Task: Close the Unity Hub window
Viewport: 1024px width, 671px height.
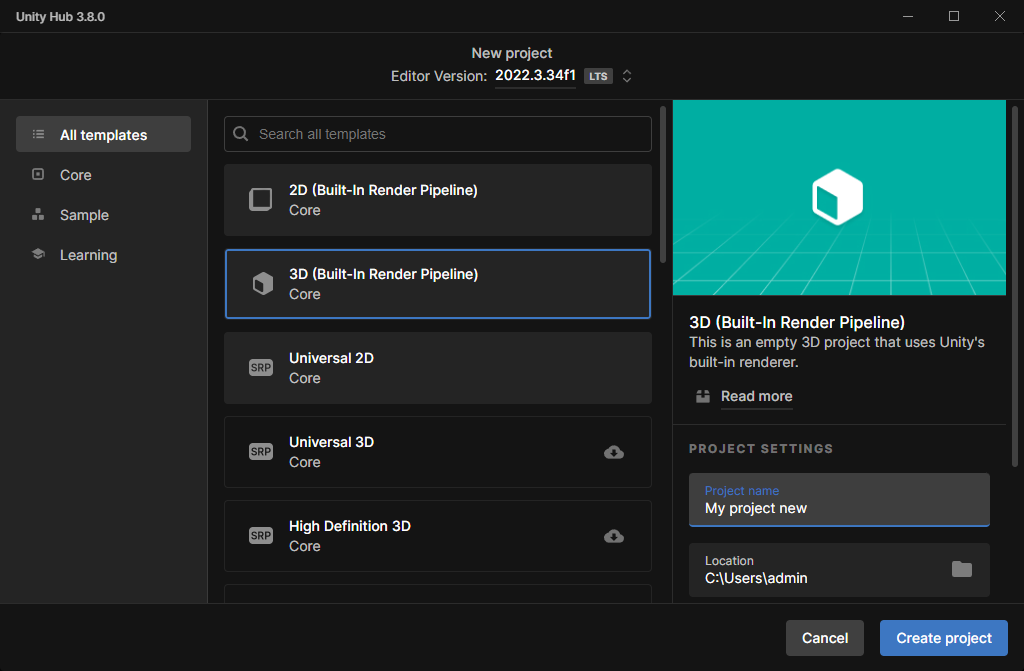Action: tap(1000, 16)
